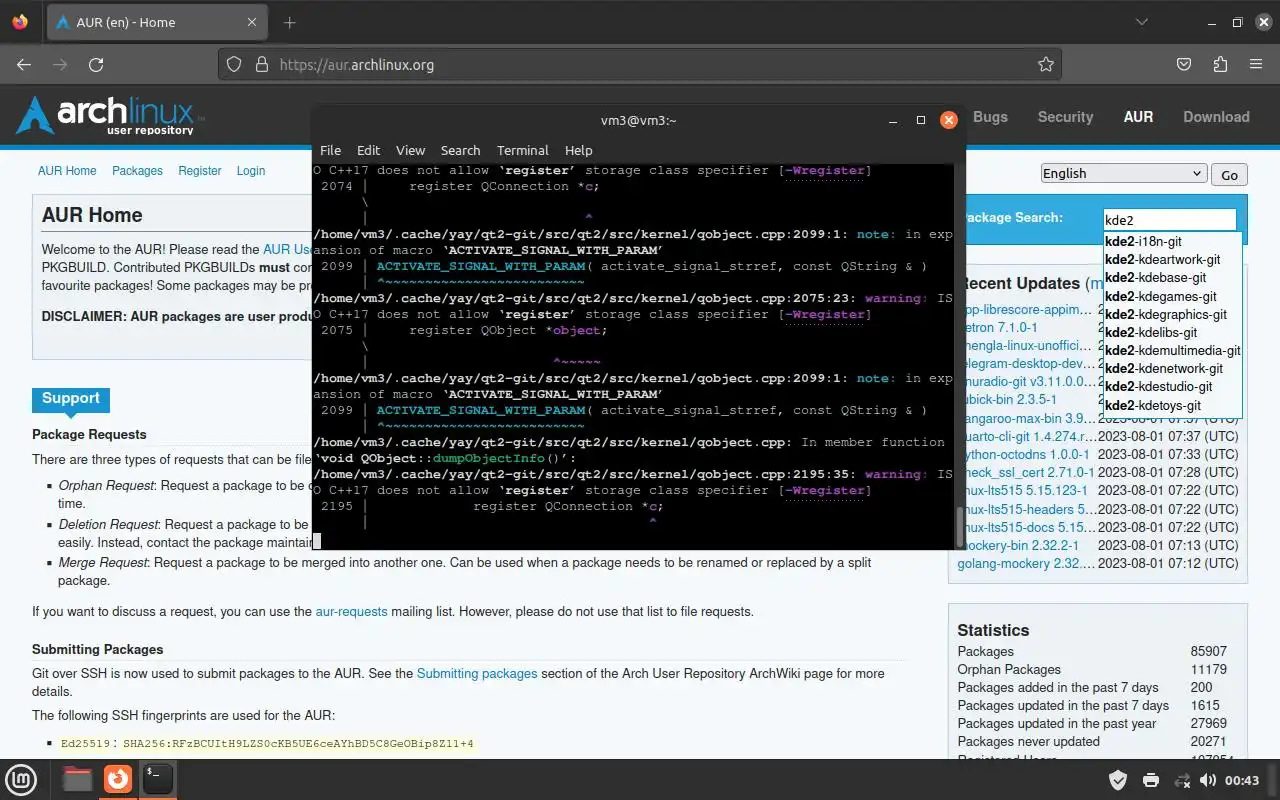The image size is (1280, 800).
Task: Select kde2-kdeartwork-git suggestion
Action: tap(1172, 259)
